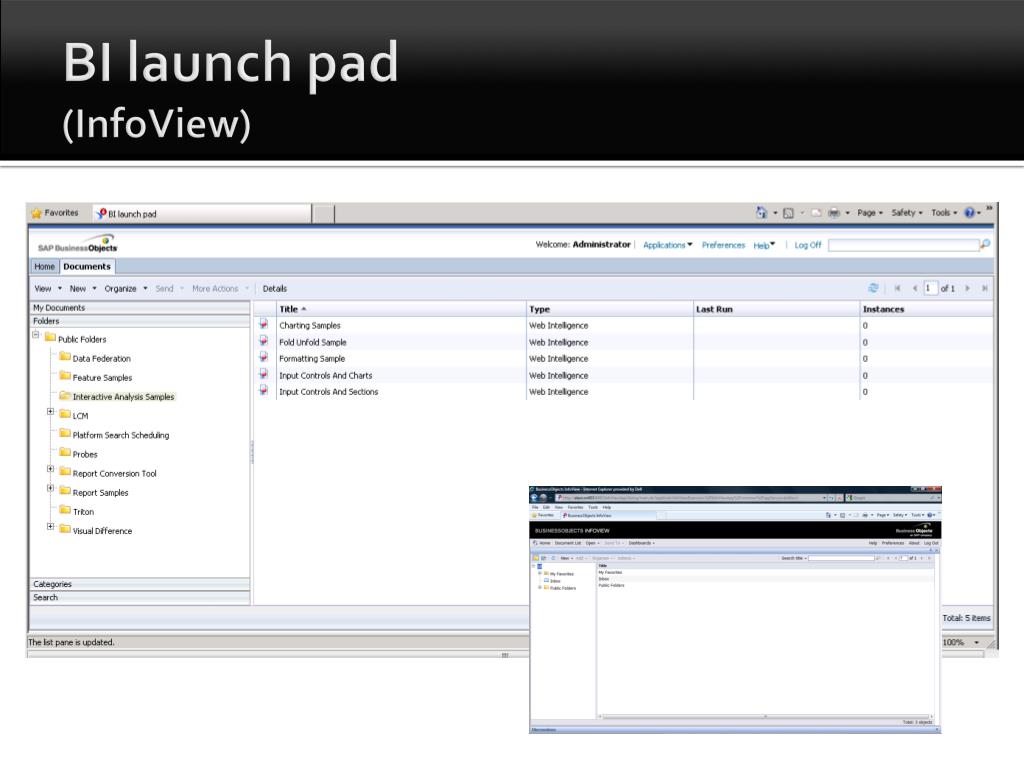Click the page number input box
The image size is (1024, 768).
pos(930,288)
